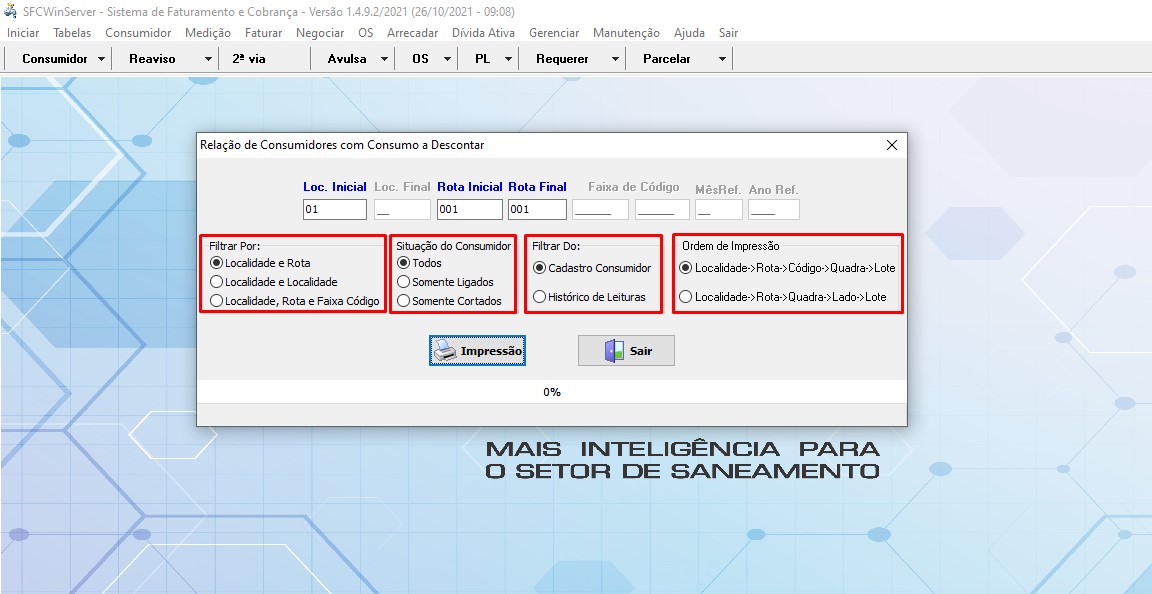The height and width of the screenshot is (594, 1152).
Task: Open the Avulsa dropdown arrow
Action: coord(385,59)
